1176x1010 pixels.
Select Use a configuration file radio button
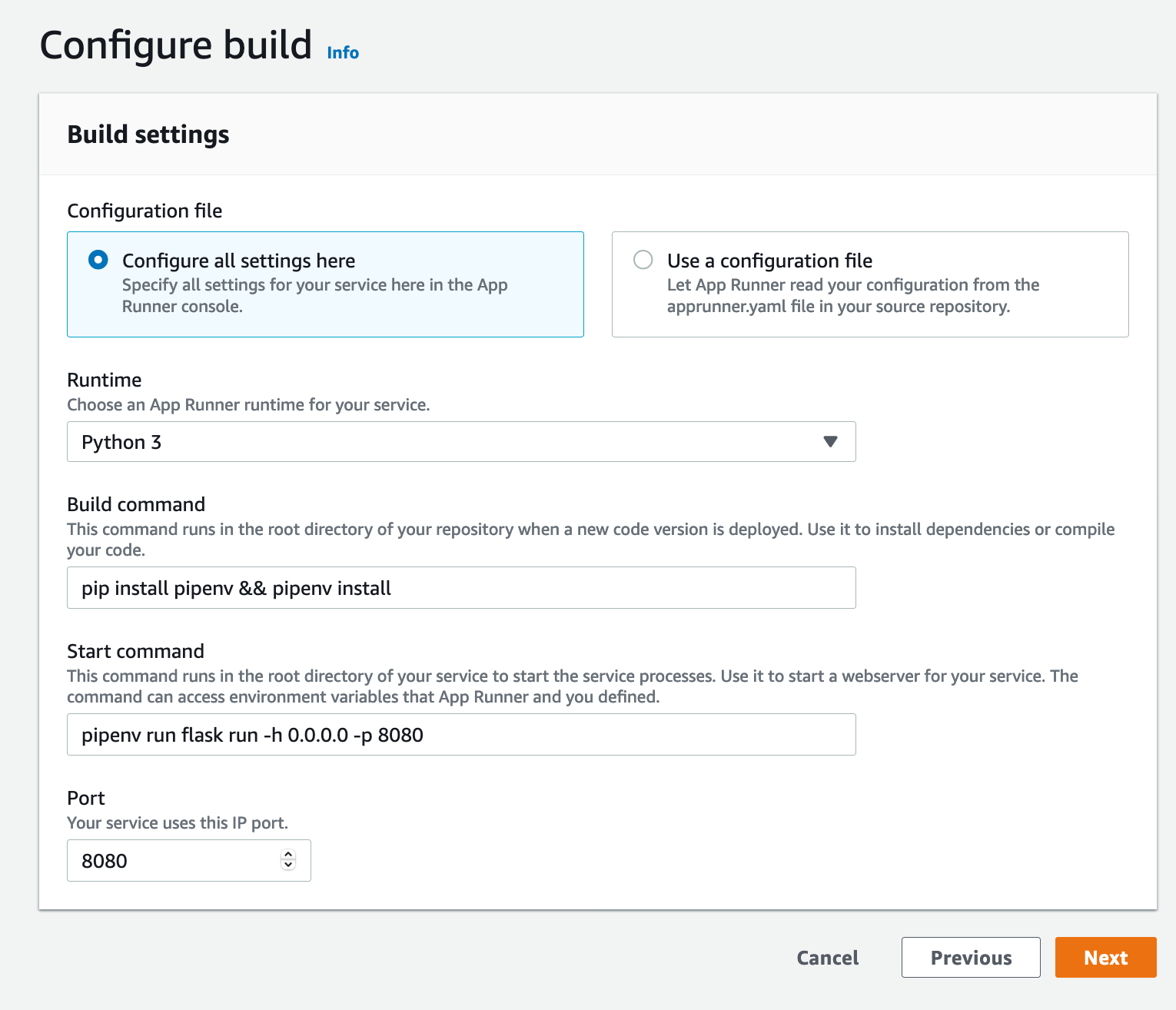coord(643,260)
